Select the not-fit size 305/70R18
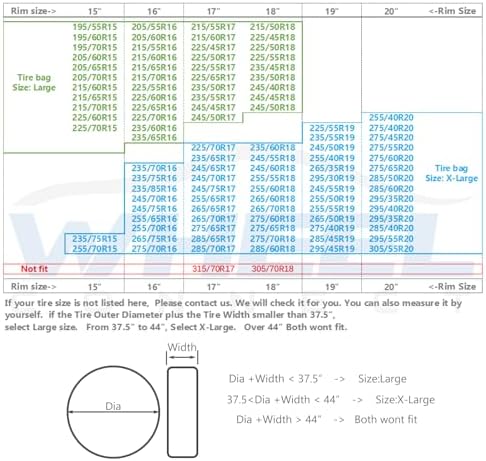486x461 pixels. [x=273, y=269]
